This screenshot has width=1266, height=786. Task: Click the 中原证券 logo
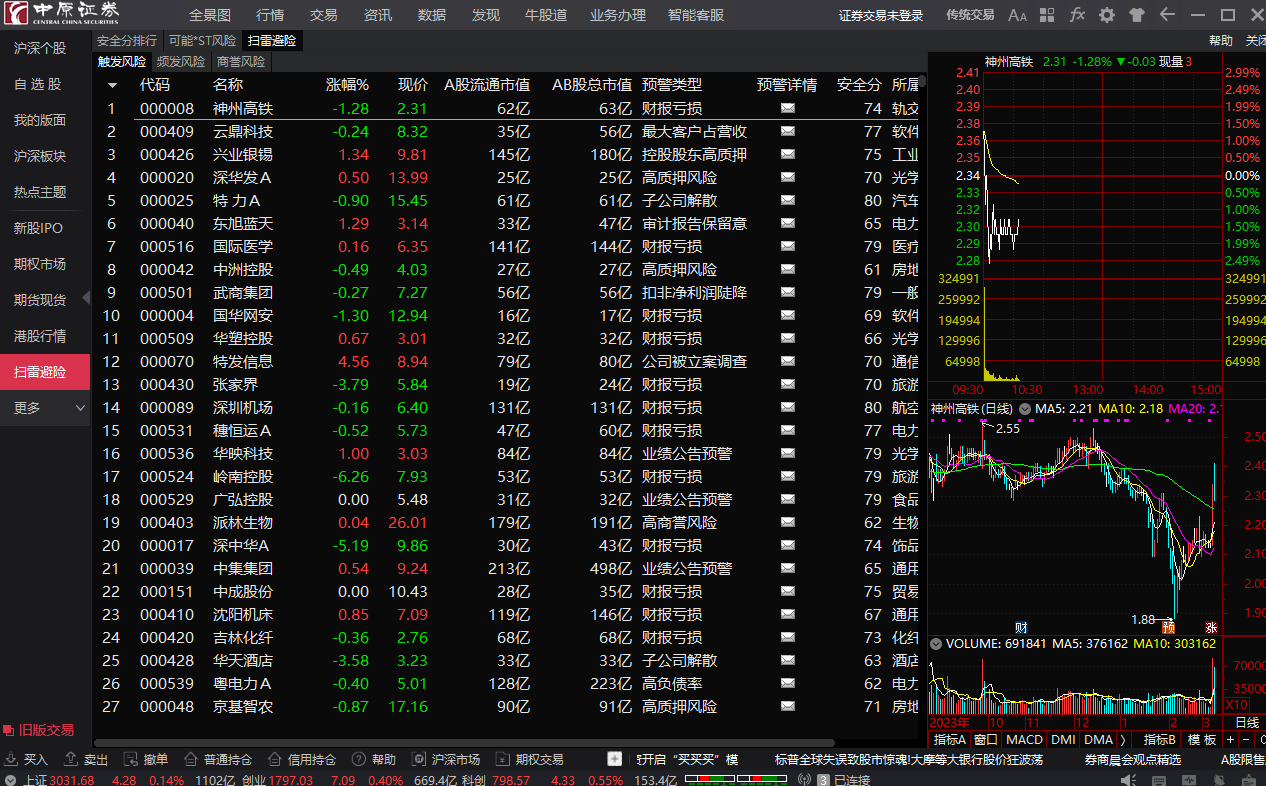point(60,14)
